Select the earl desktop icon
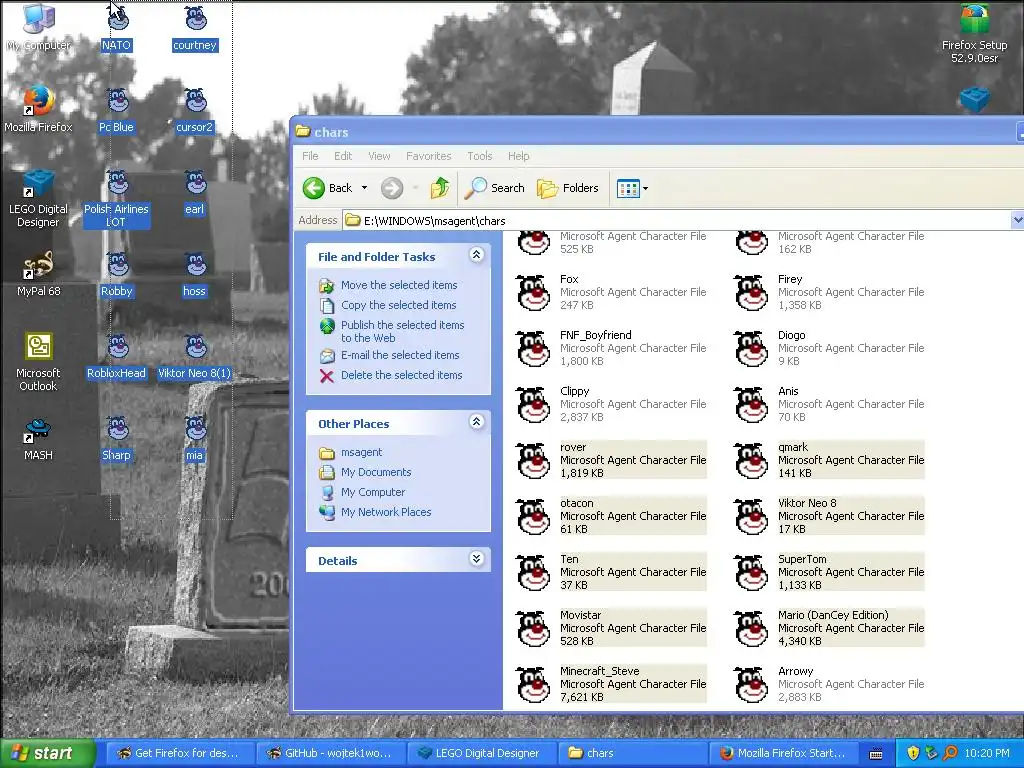Image resolution: width=1024 pixels, height=768 pixels. point(195,184)
